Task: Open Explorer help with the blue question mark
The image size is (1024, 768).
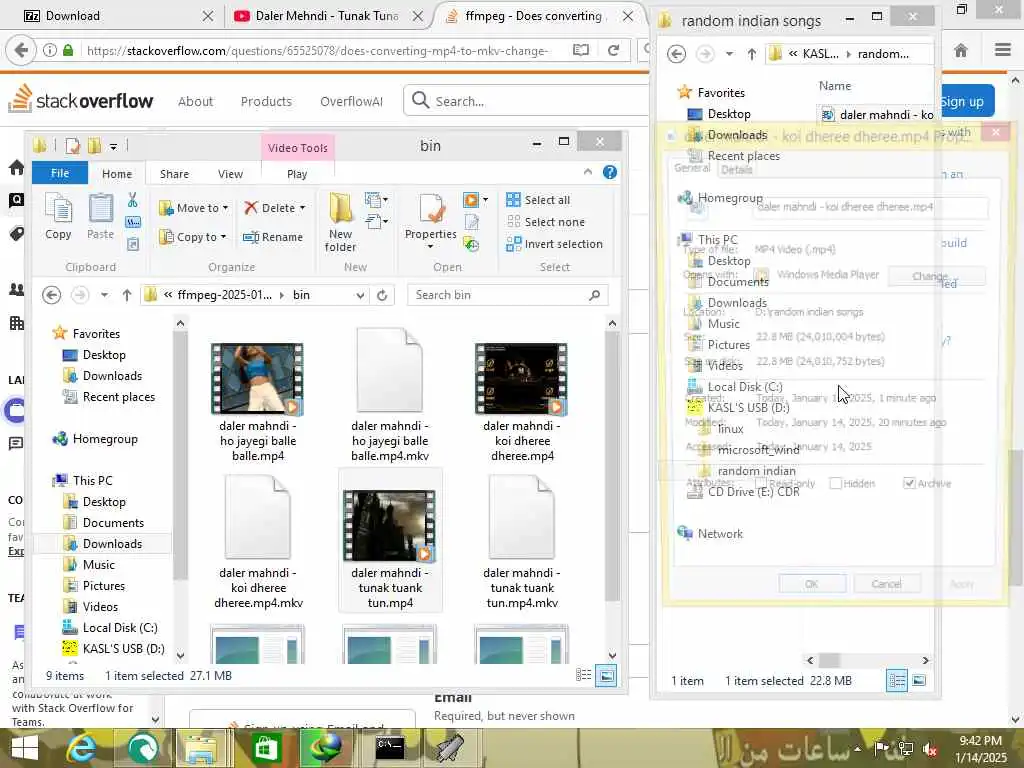Action: point(610,172)
